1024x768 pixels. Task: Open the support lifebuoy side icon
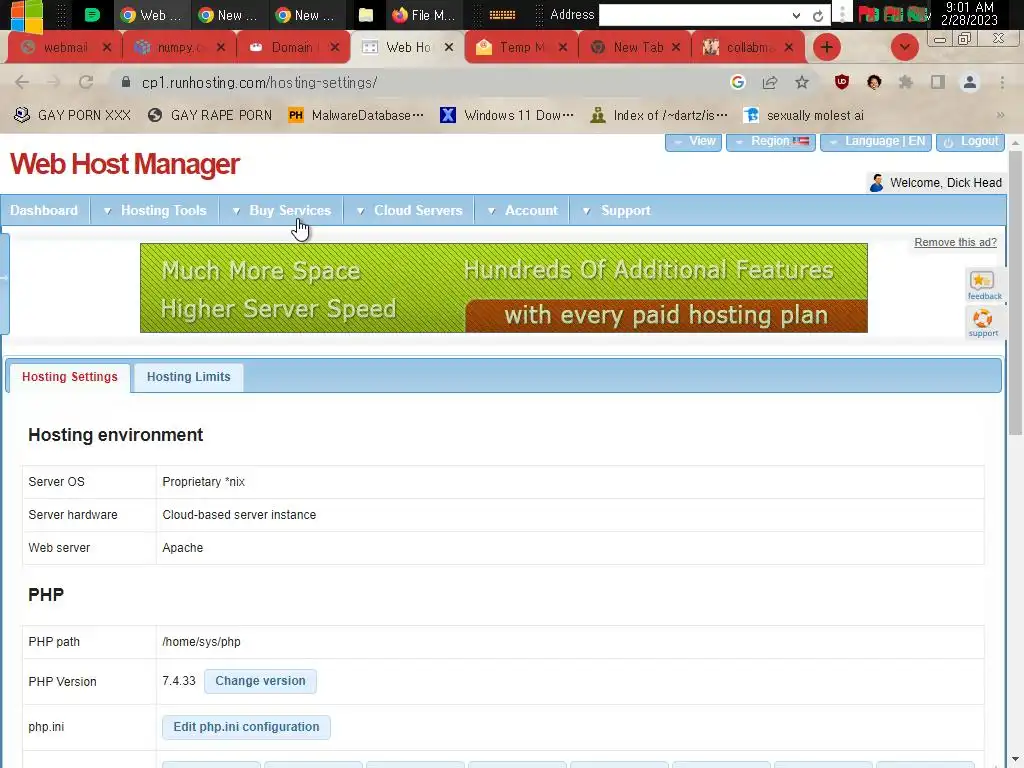984,323
